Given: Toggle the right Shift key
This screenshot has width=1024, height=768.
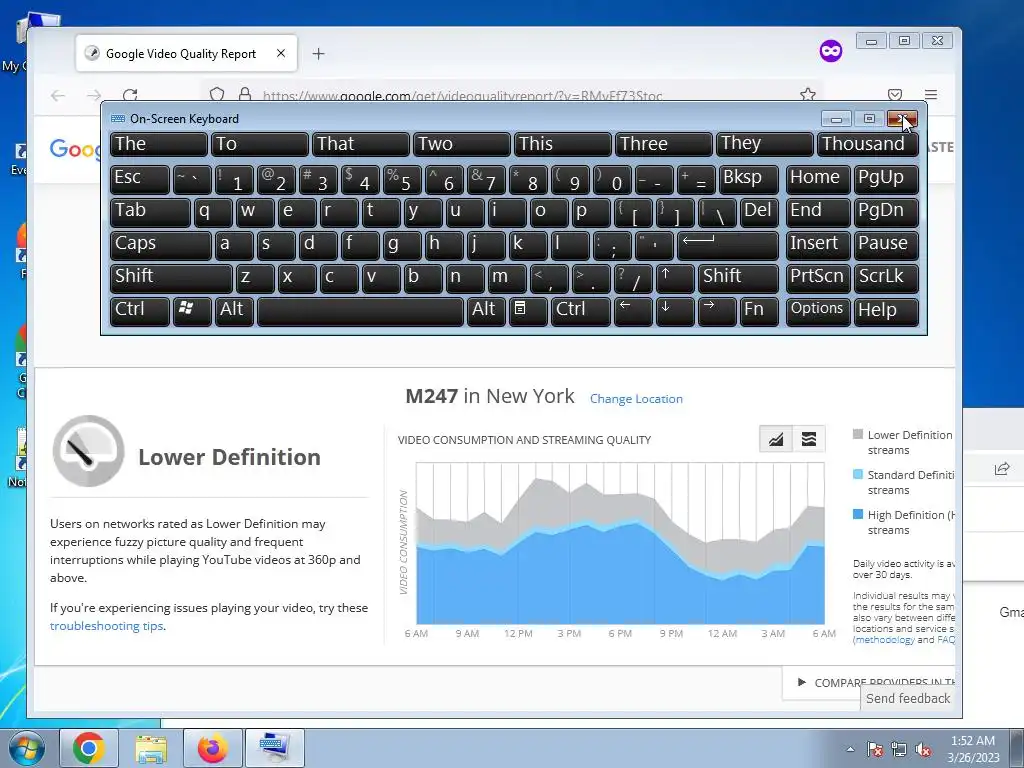Looking at the screenshot, I should coord(738,278).
